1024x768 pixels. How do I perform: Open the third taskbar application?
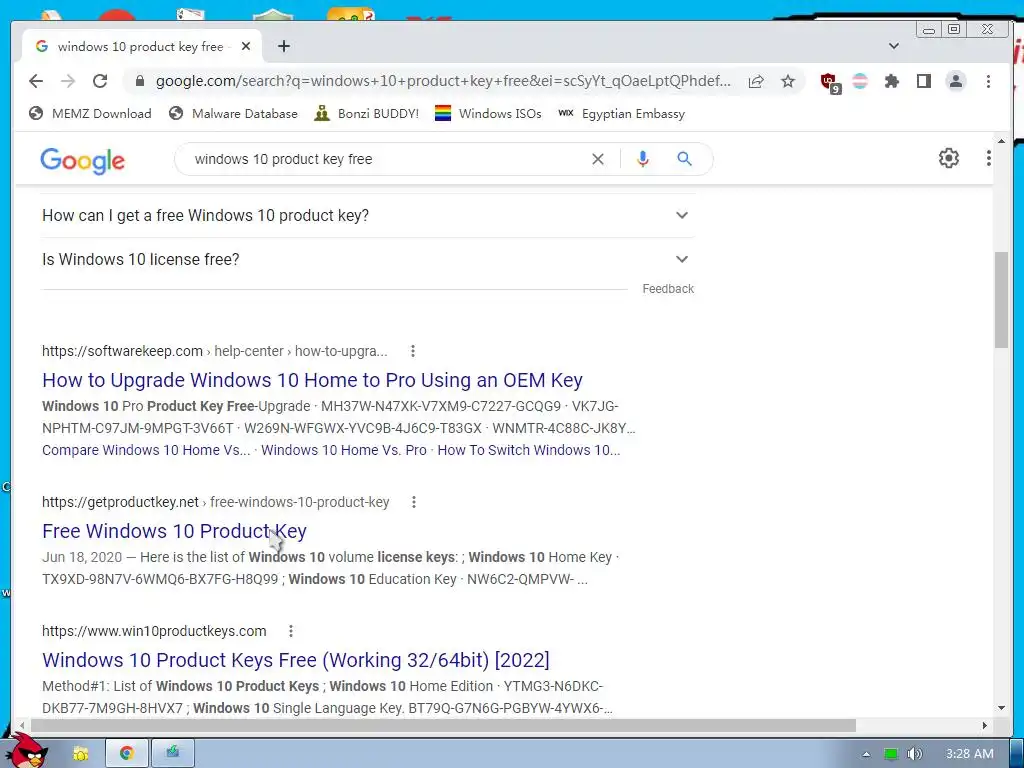pyautogui.click(x=173, y=753)
